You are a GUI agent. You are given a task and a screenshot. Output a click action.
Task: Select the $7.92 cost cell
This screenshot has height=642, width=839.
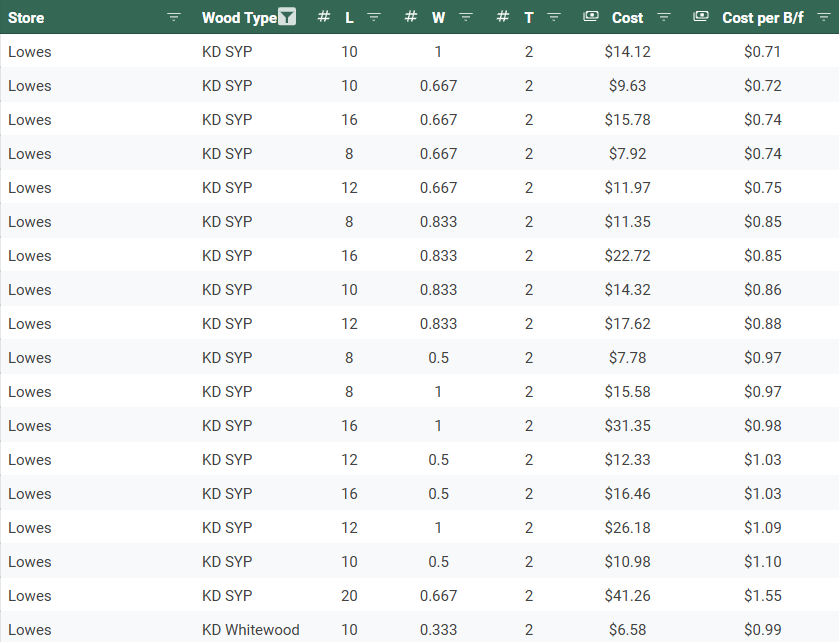pyautogui.click(x=628, y=154)
